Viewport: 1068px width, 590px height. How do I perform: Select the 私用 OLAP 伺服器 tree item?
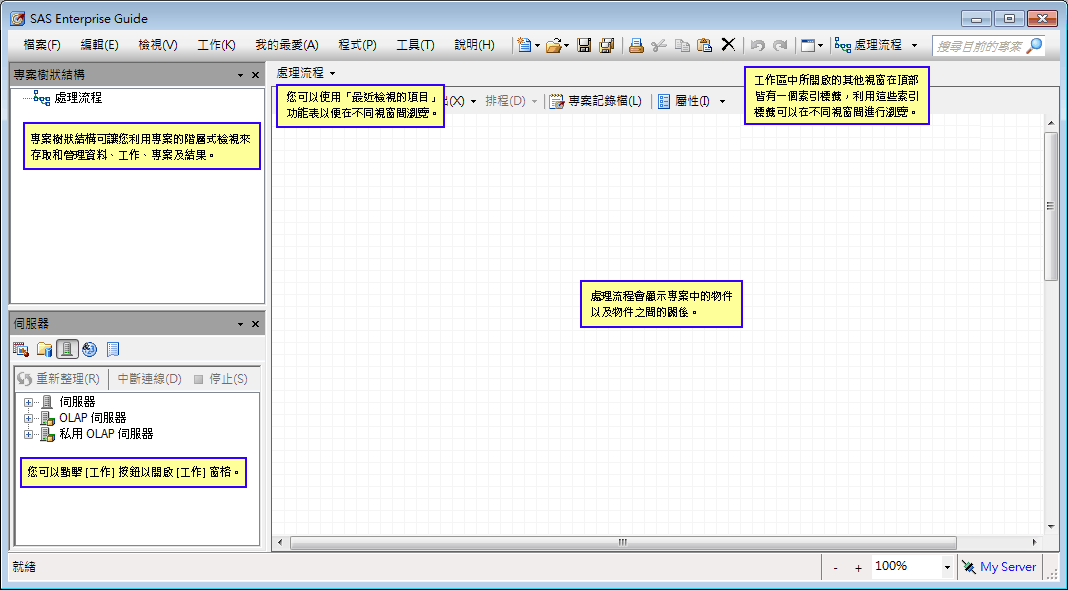pos(106,434)
